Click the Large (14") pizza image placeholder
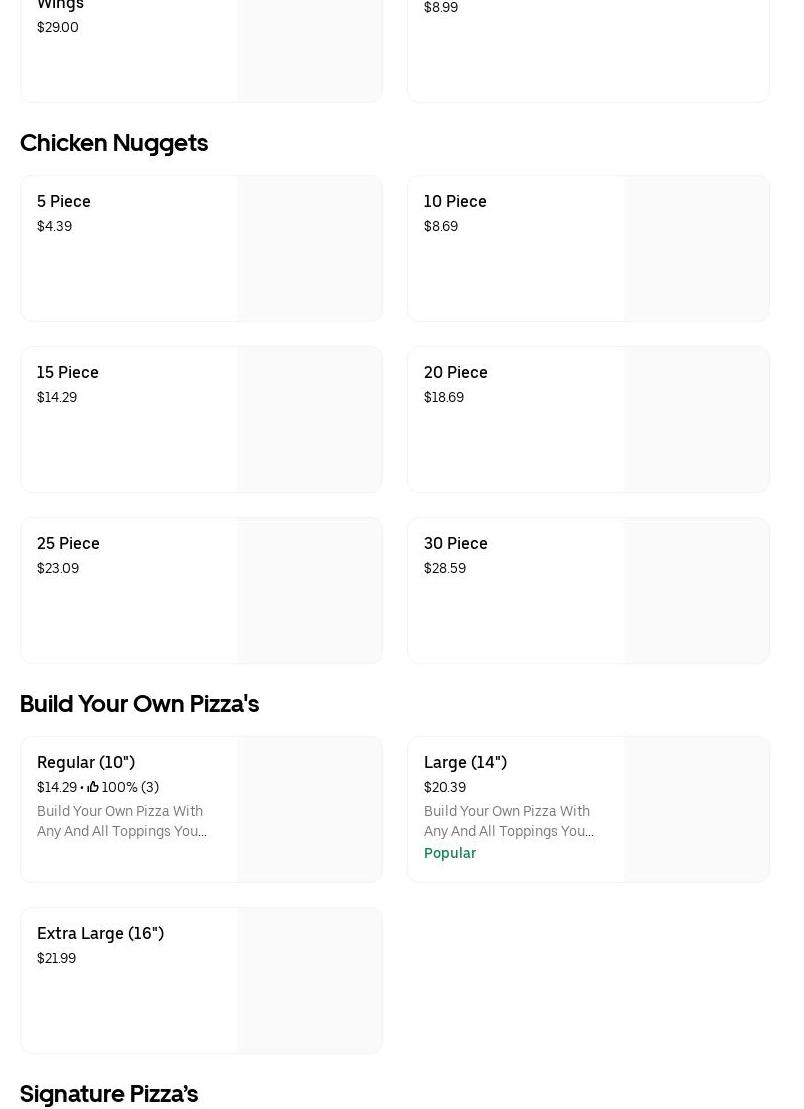The width and height of the screenshot is (804, 1109). click(x=696, y=809)
